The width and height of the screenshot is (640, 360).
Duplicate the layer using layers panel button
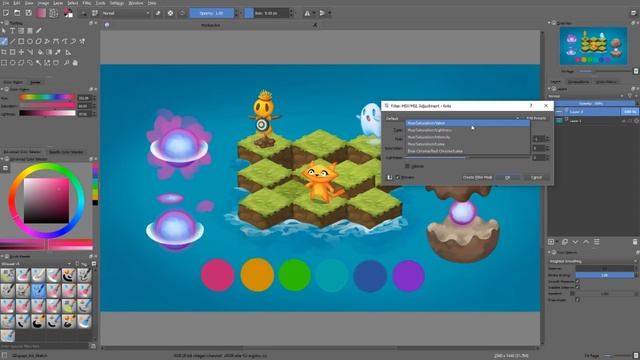[x=564, y=242]
